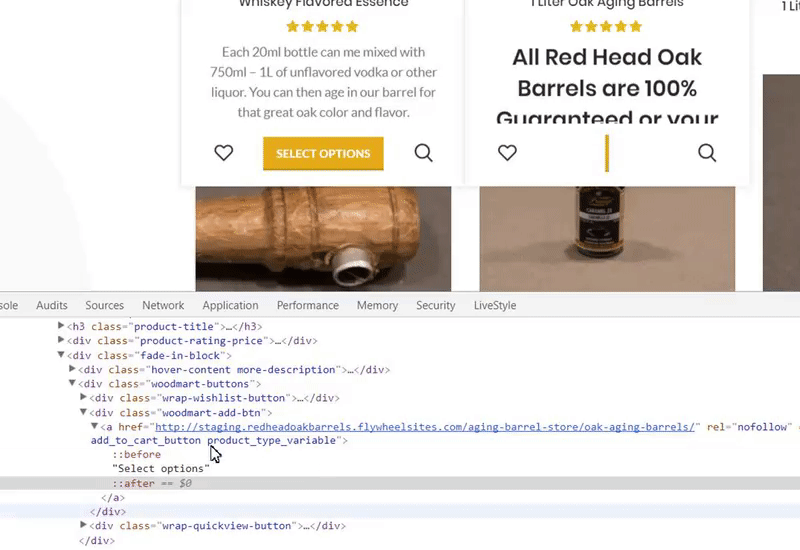Click the "Each 20ml bottle" description text
Screen dimensions: 800x550
point(323,82)
